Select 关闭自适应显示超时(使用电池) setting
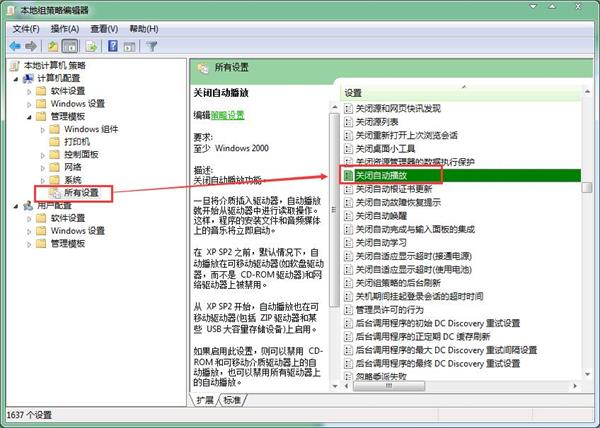The image size is (600, 428). 413,270
